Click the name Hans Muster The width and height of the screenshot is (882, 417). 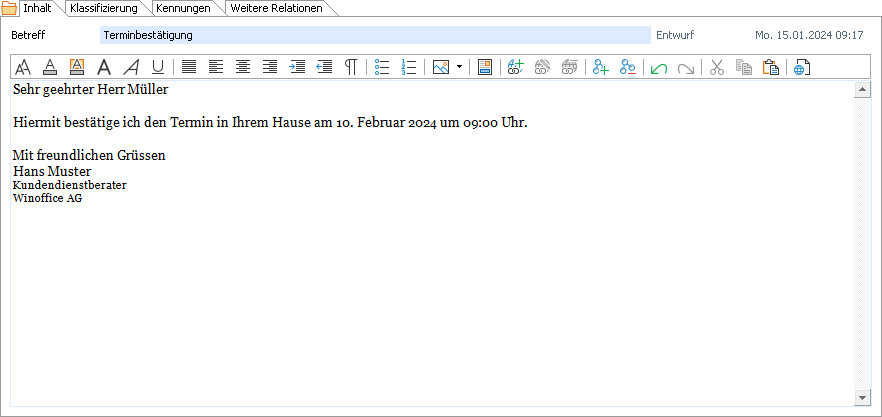click(52, 171)
